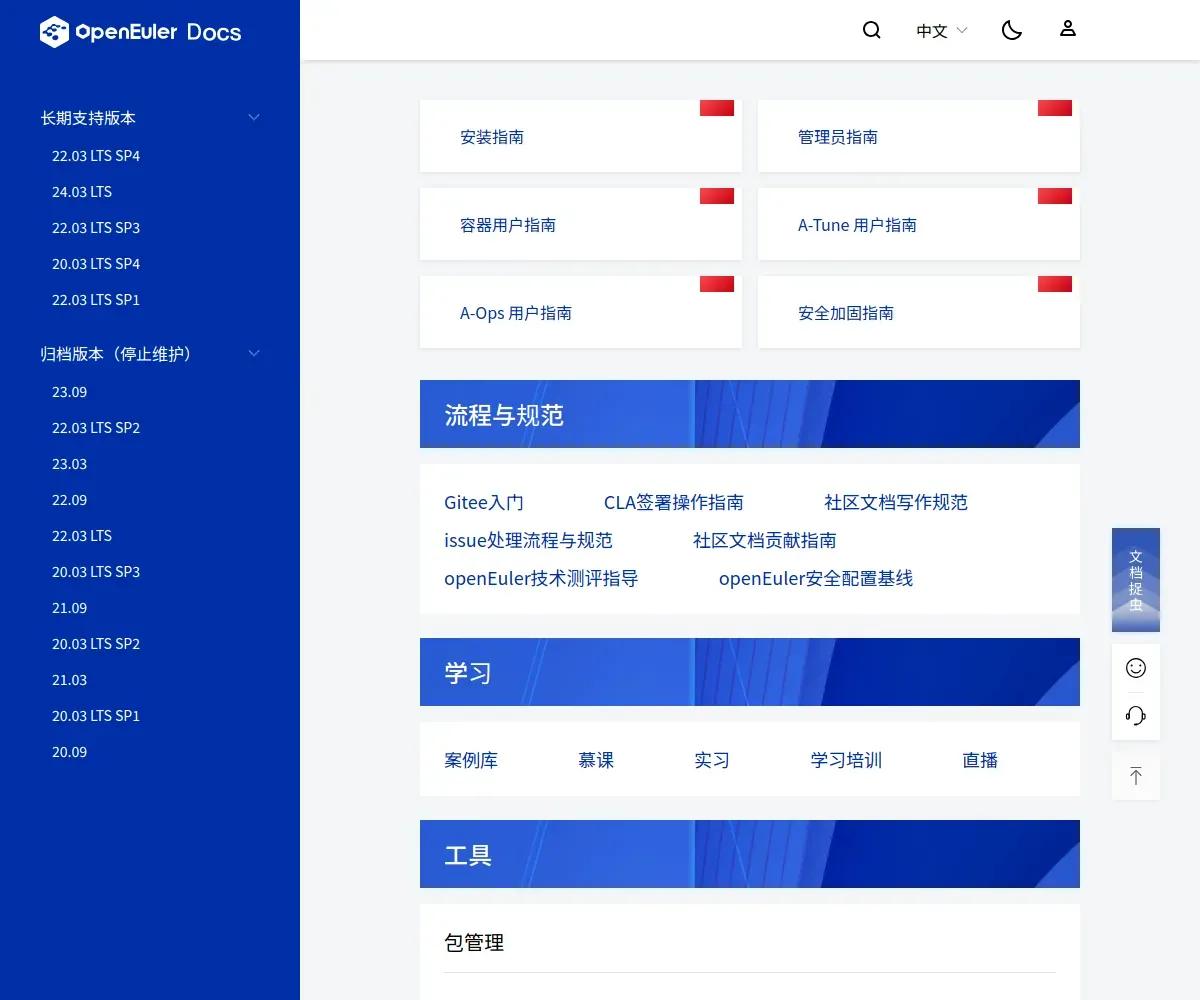Click the red badge on 安全加固指南 card
This screenshot has height=1000, width=1200.
pos(1055,284)
